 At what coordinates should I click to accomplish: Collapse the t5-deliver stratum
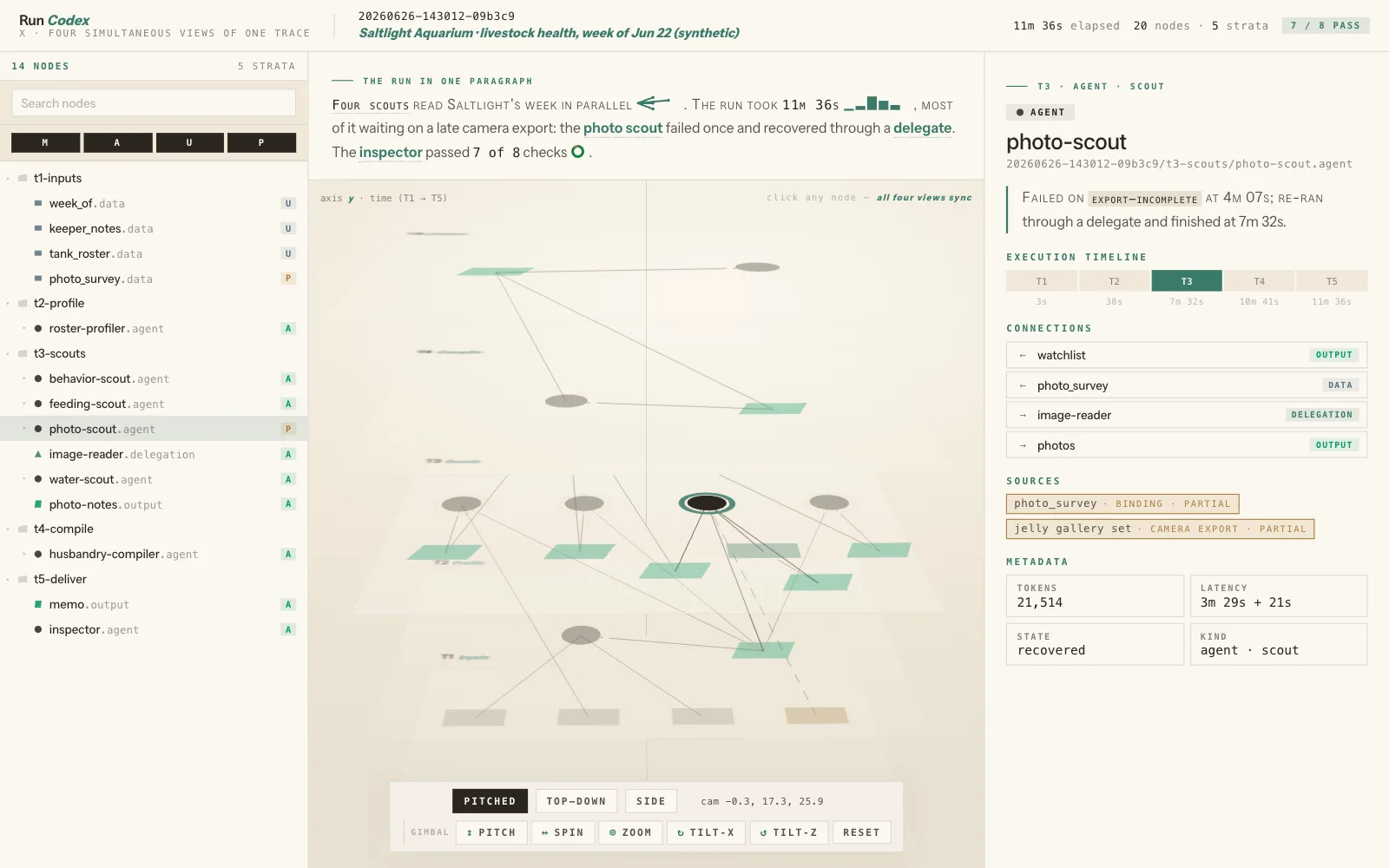(x=9, y=580)
